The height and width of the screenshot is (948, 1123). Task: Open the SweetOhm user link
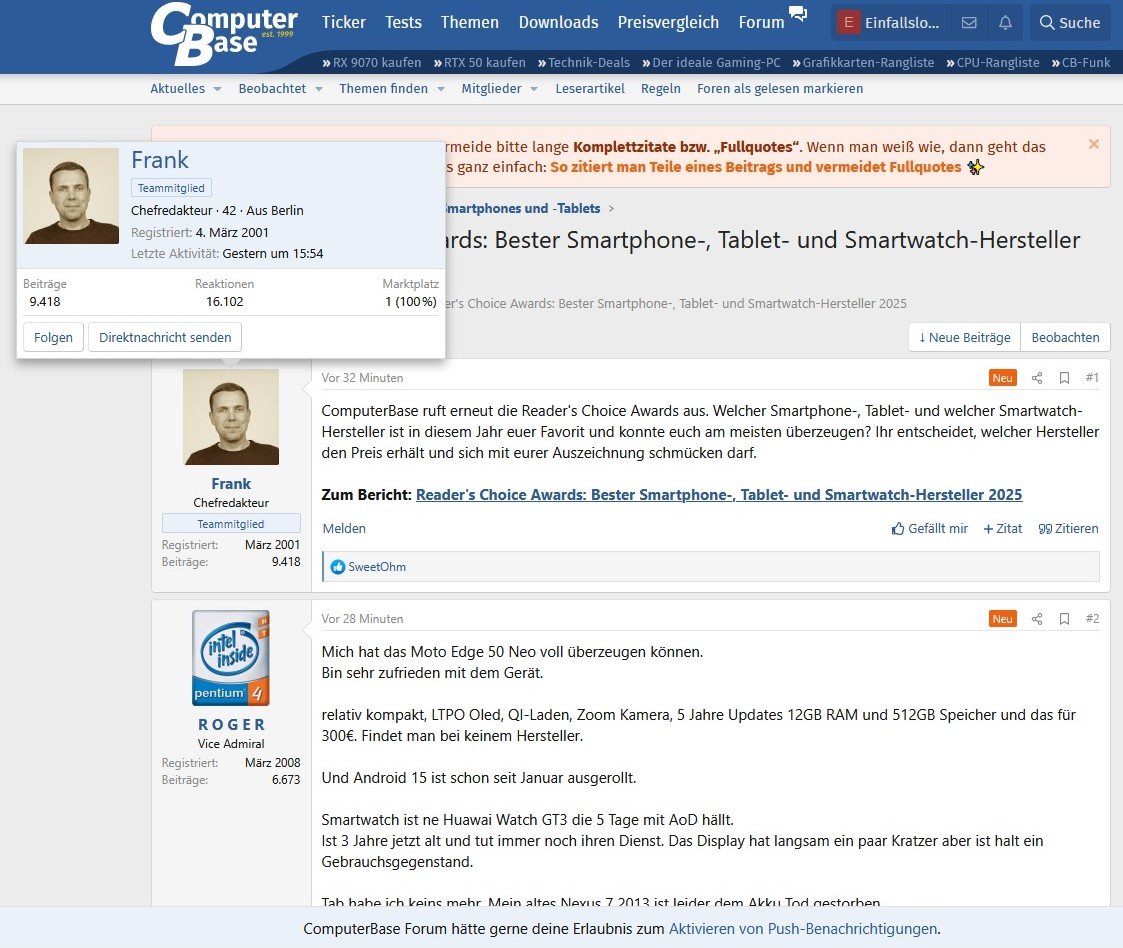pos(377,567)
